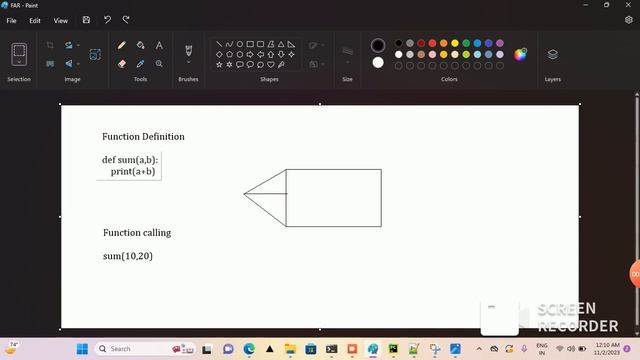Select the Pencil tool
Image resolution: width=640 pixels, height=360 pixels.
point(122,45)
